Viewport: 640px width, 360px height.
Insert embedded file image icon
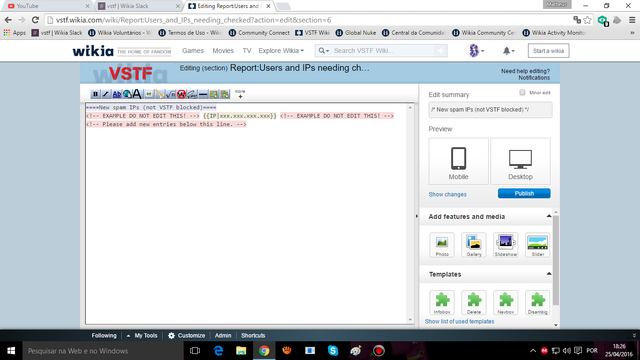tap(149, 94)
